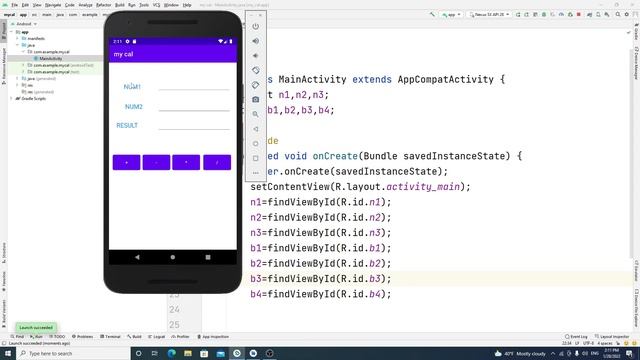Image resolution: width=640 pixels, height=360 pixels.
Task: Tap the recents square on the phone navigation bar
Action: (x=208, y=257)
